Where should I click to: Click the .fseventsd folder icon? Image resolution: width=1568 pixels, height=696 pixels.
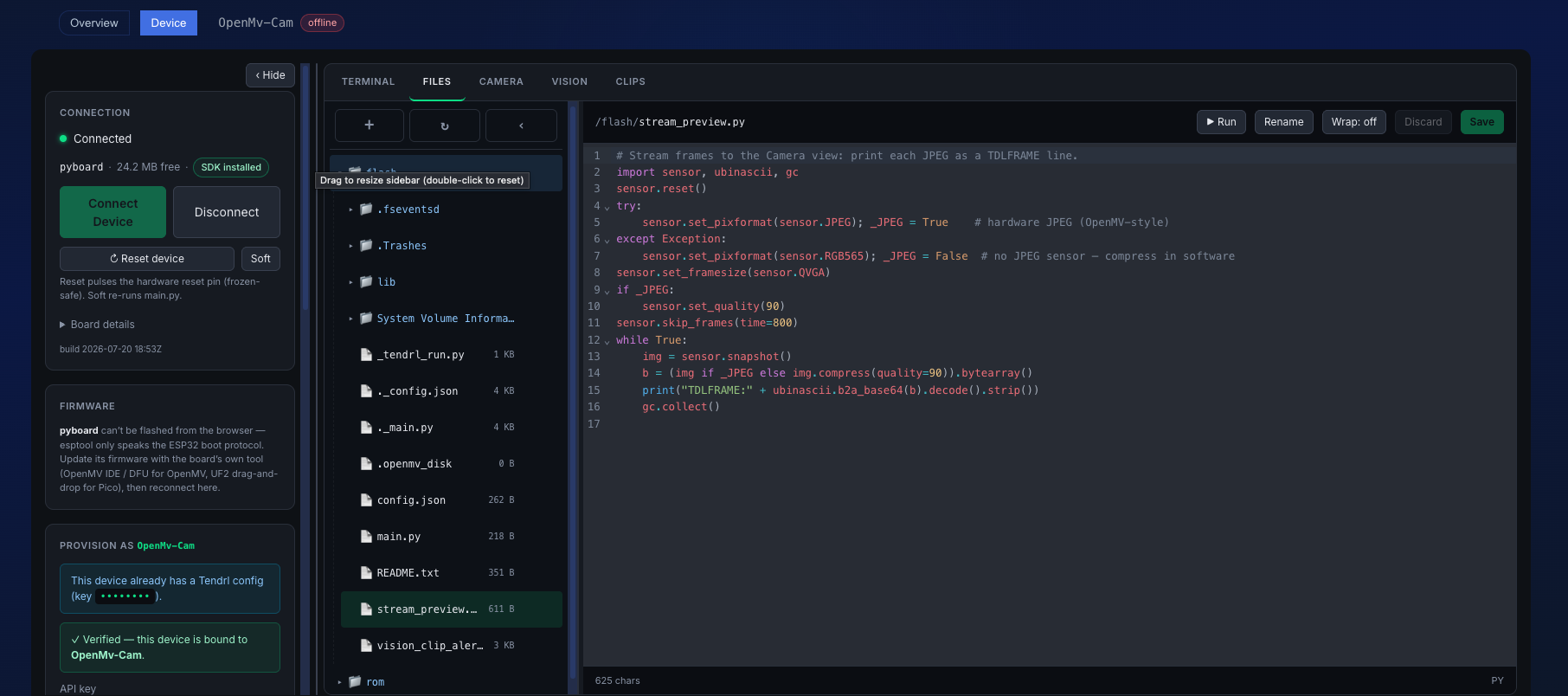(x=366, y=209)
